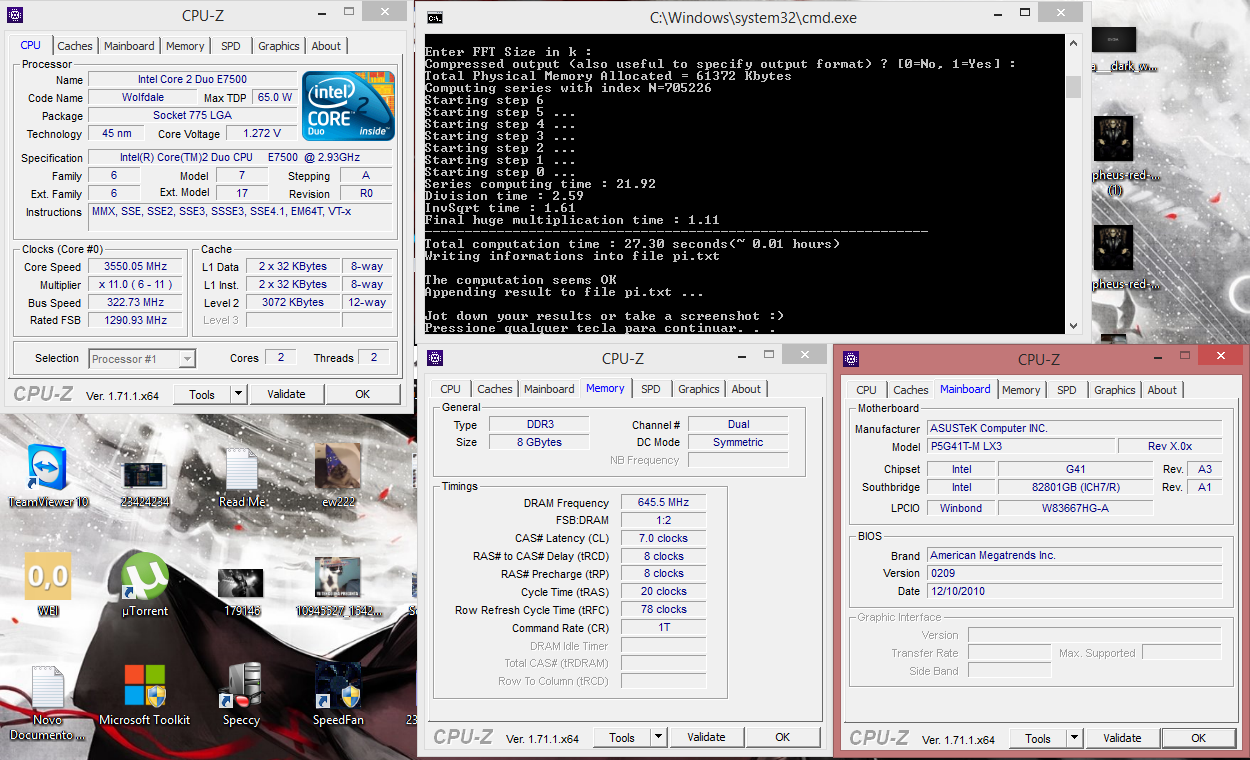The image size is (1250, 760).
Task: Click the title bar icon of CPU-Z's Memory window
Action: pos(434,359)
